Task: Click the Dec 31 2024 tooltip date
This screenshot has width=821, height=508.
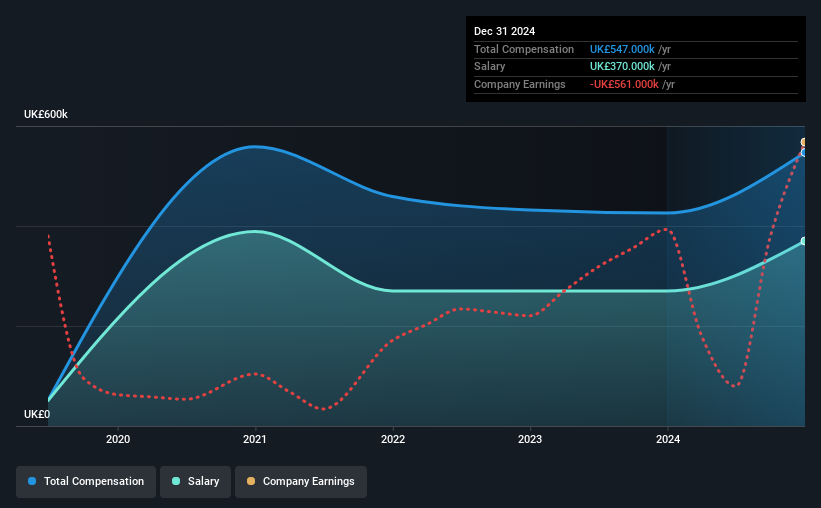Action: [504, 31]
